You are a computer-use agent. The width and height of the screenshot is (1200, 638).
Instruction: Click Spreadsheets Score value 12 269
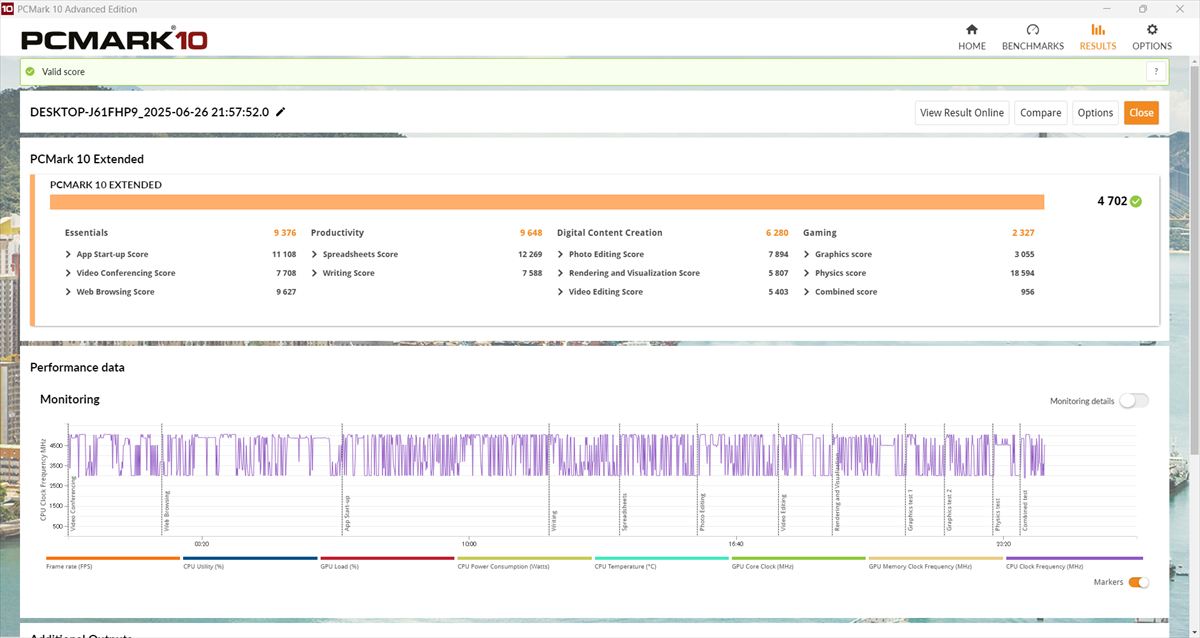530,254
